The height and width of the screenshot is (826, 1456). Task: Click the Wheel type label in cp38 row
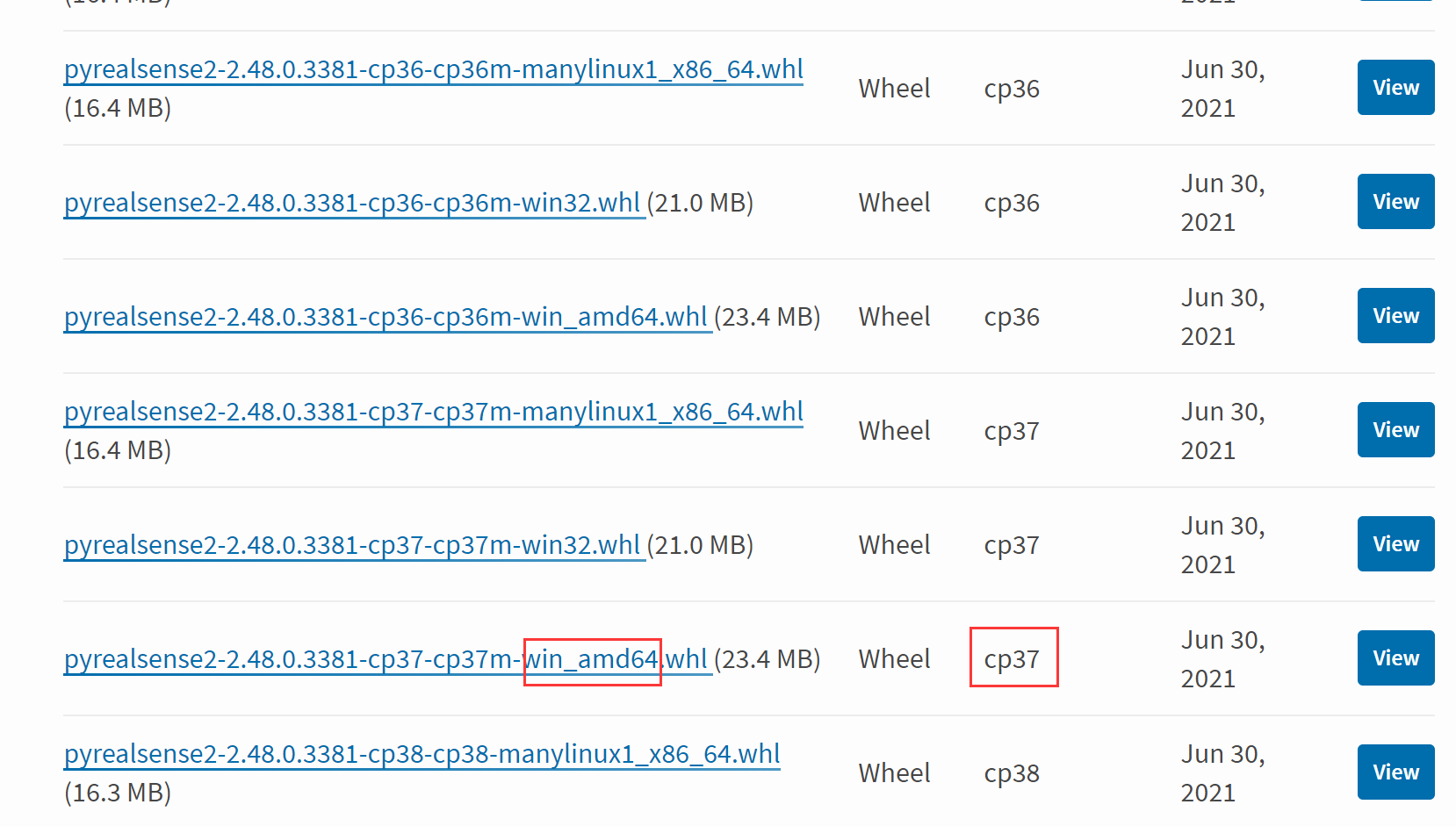point(894,772)
